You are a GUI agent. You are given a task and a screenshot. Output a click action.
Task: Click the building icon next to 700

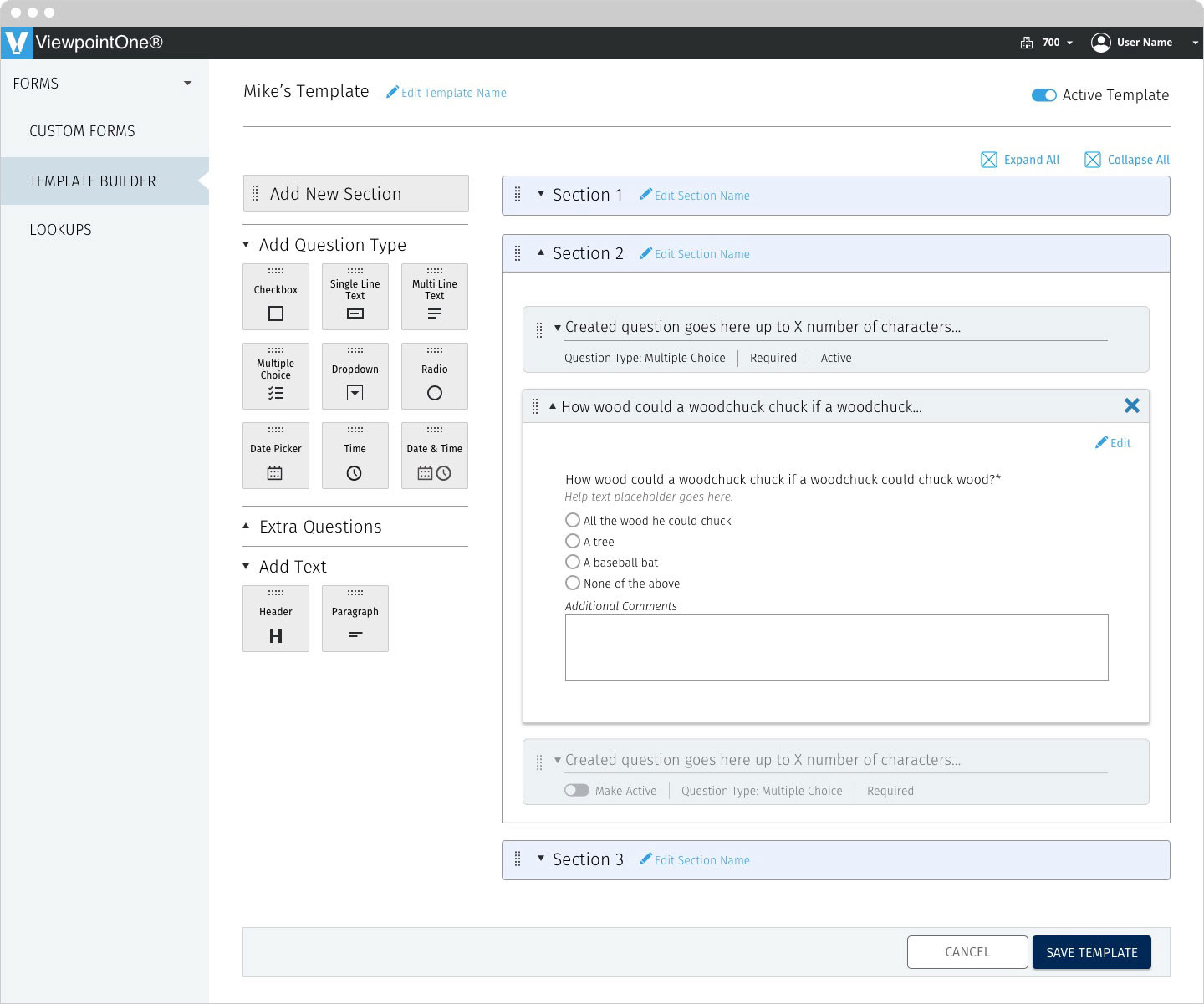pyautogui.click(x=1027, y=43)
